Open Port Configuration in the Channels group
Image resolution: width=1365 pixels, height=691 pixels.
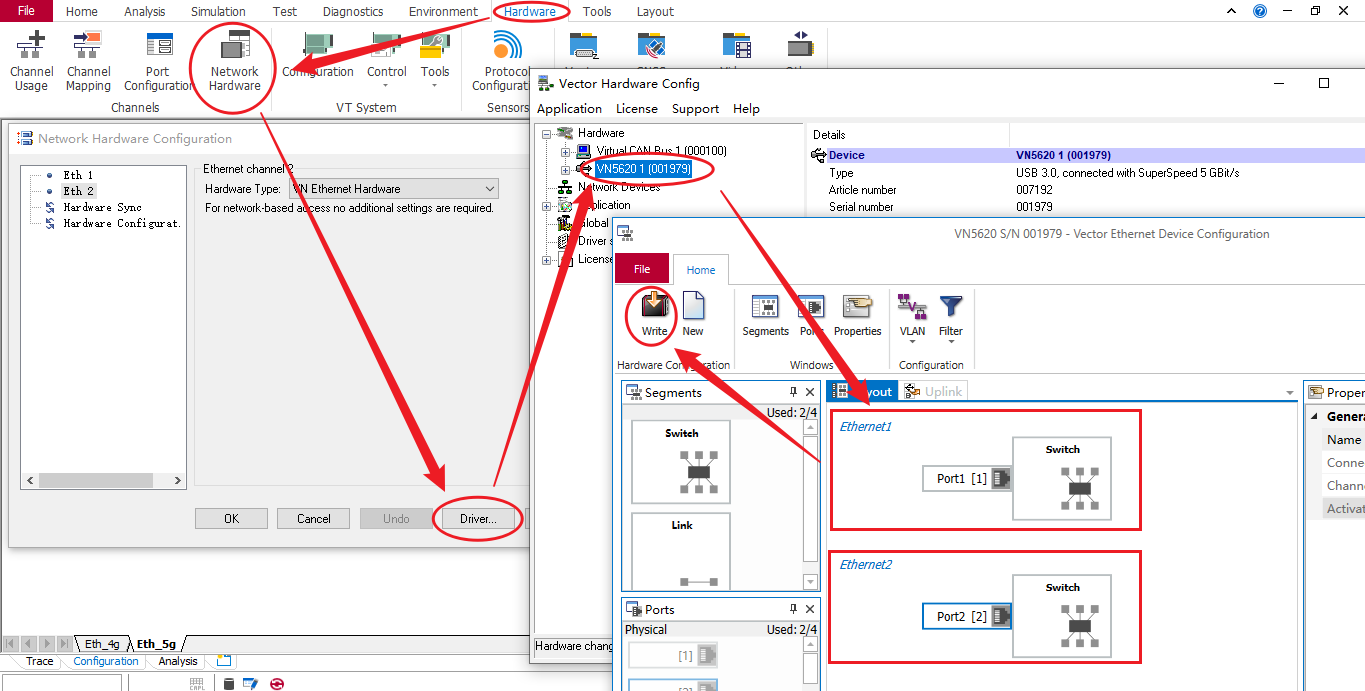(x=158, y=62)
